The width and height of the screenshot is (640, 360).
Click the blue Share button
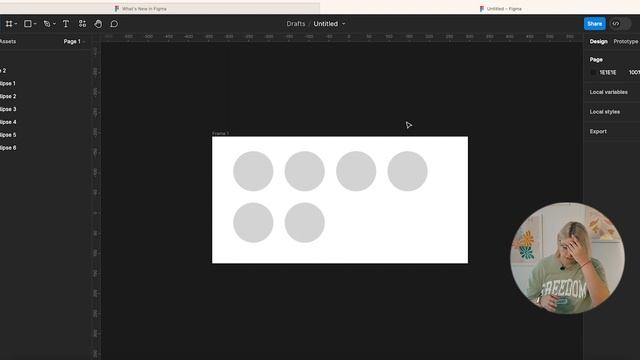594,24
